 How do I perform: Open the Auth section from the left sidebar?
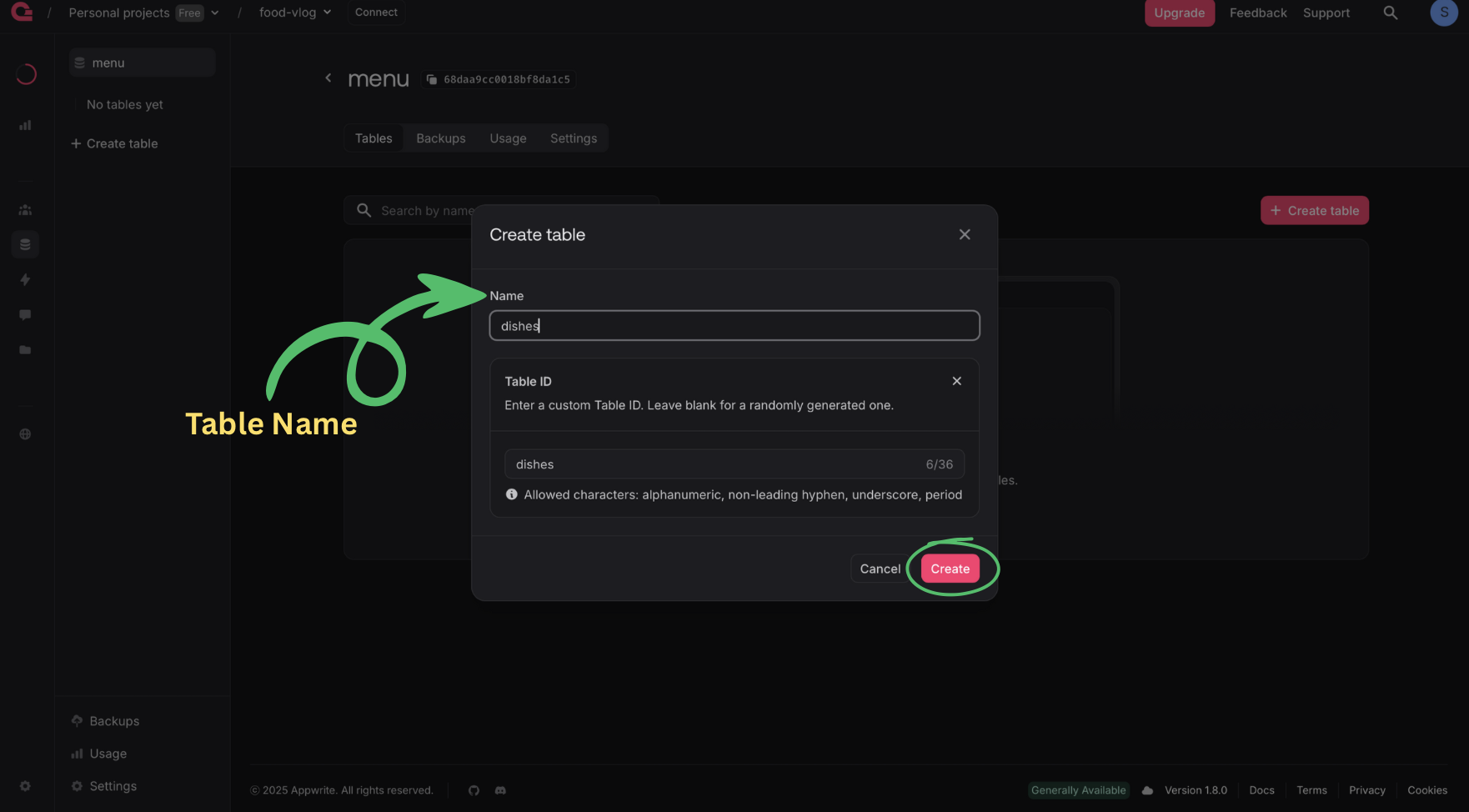point(25,210)
